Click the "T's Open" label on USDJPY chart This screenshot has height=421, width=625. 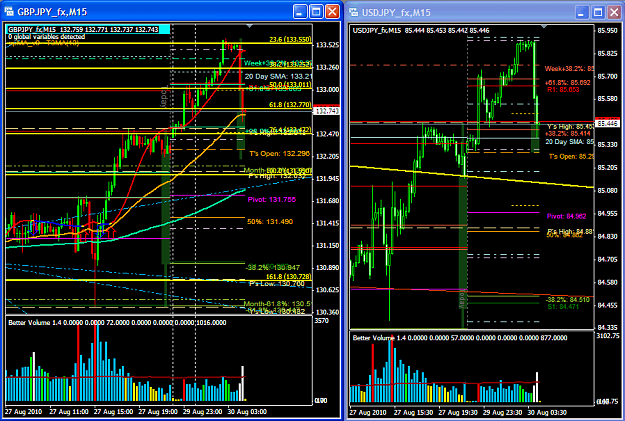point(571,156)
